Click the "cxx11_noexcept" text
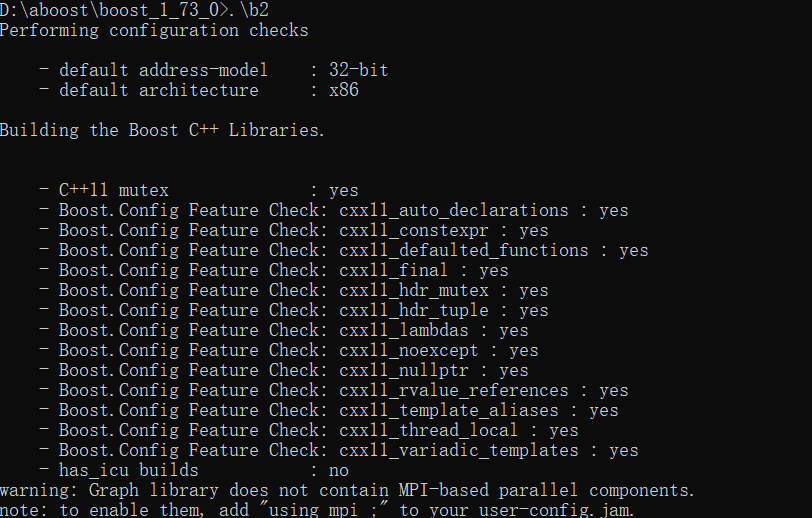Screen dimensions: 812x518 click(409, 350)
